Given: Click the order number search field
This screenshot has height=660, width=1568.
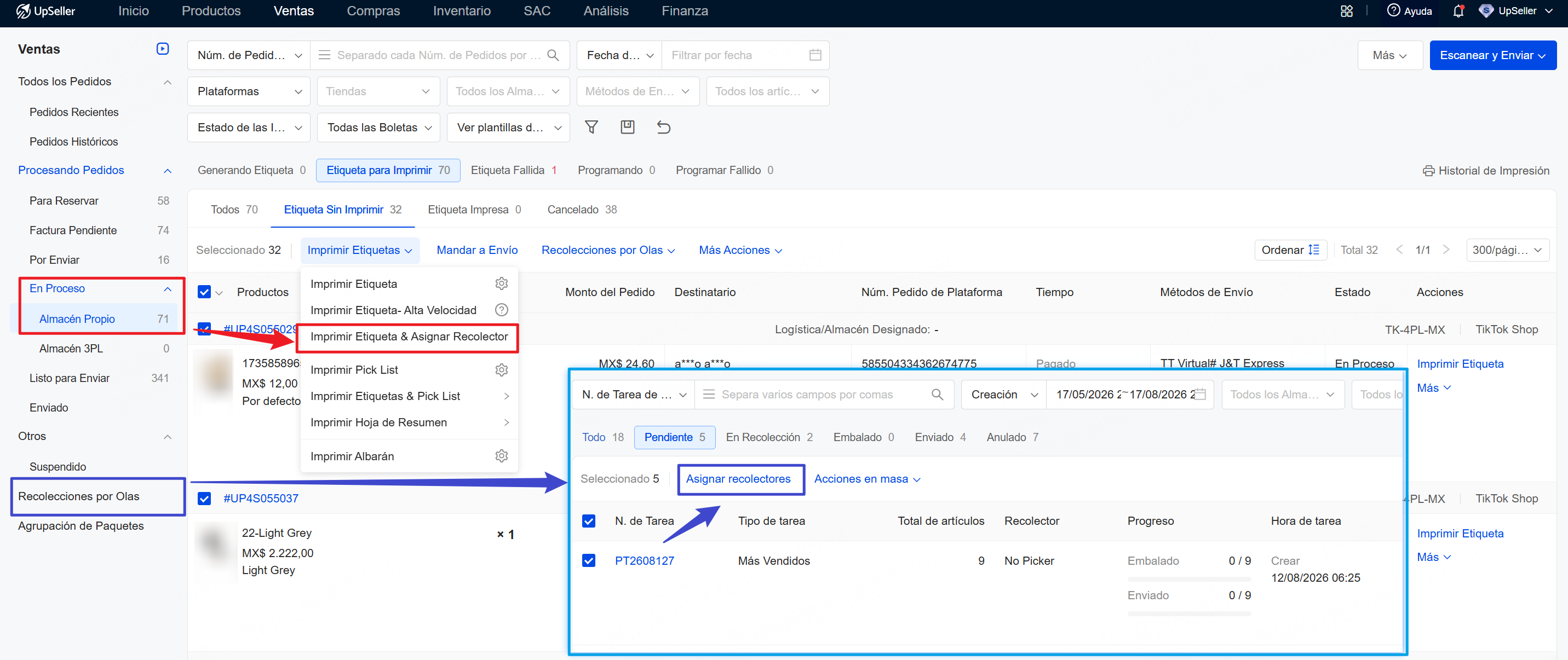Looking at the screenshot, I should tap(439, 55).
